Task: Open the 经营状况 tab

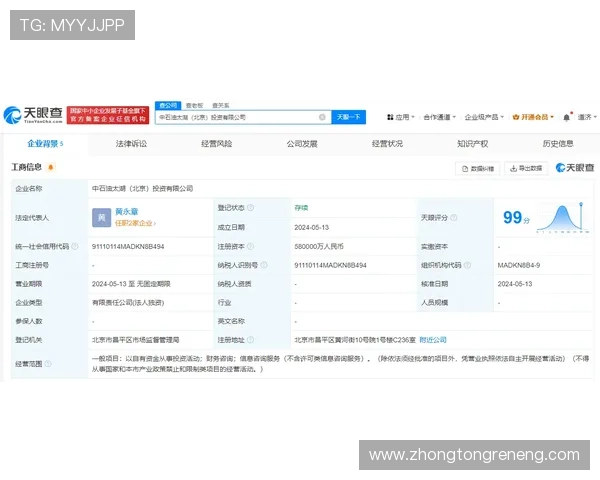Action: point(387,144)
